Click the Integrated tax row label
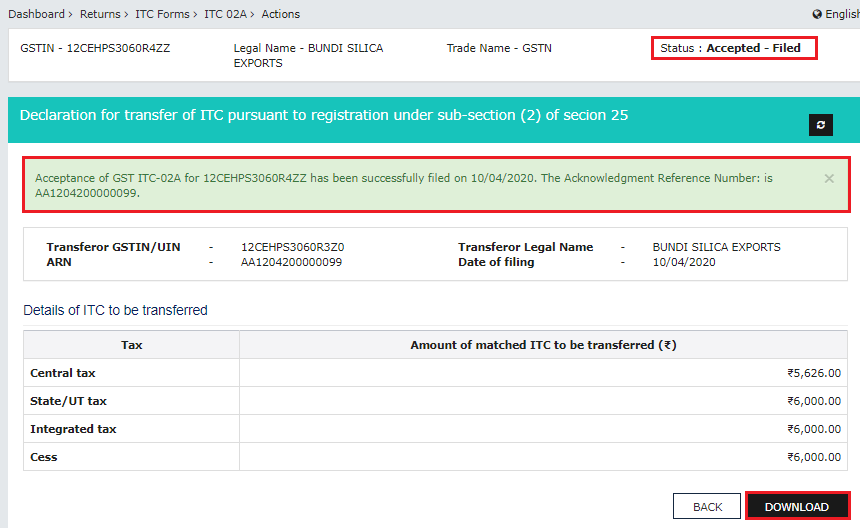Image resolution: width=860 pixels, height=528 pixels. click(x=73, y=429)
